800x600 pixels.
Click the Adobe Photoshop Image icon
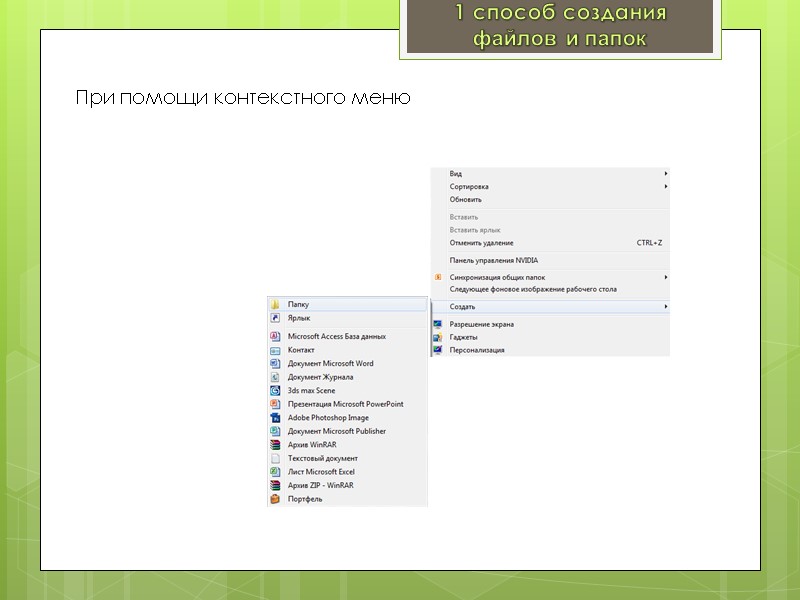point(275,417)
